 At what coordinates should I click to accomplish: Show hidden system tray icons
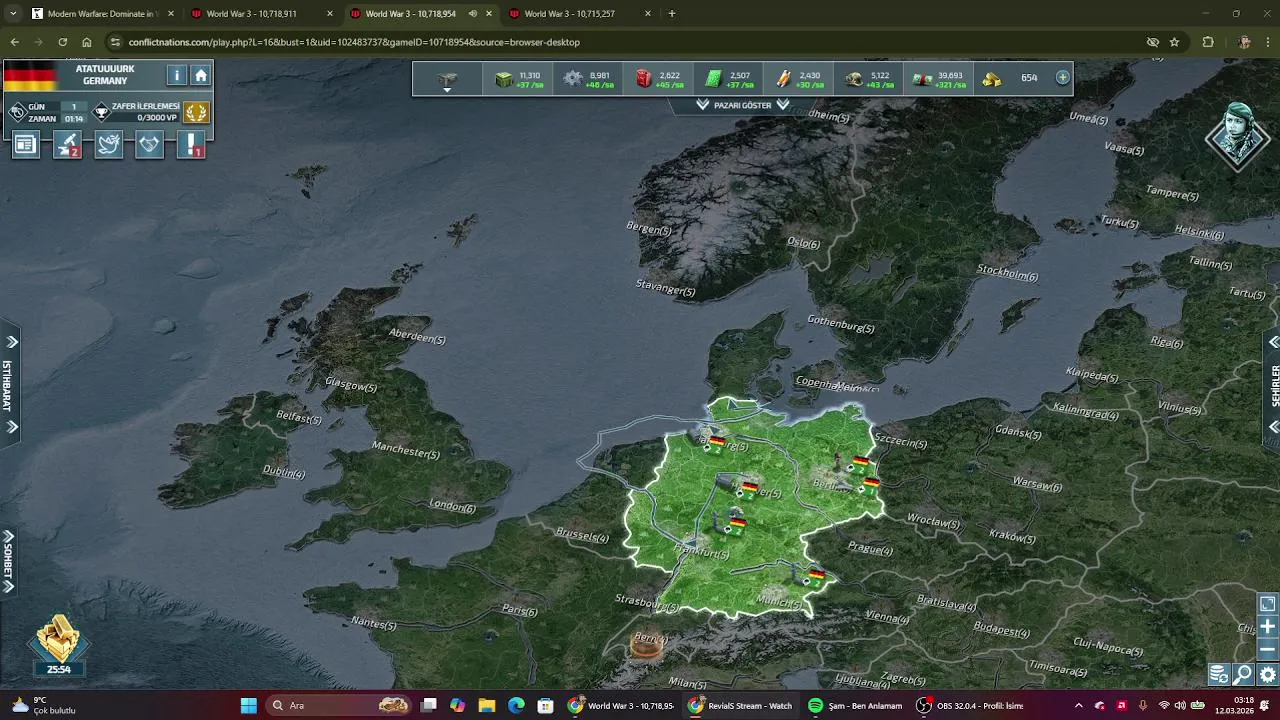(x=1078, y=705)
